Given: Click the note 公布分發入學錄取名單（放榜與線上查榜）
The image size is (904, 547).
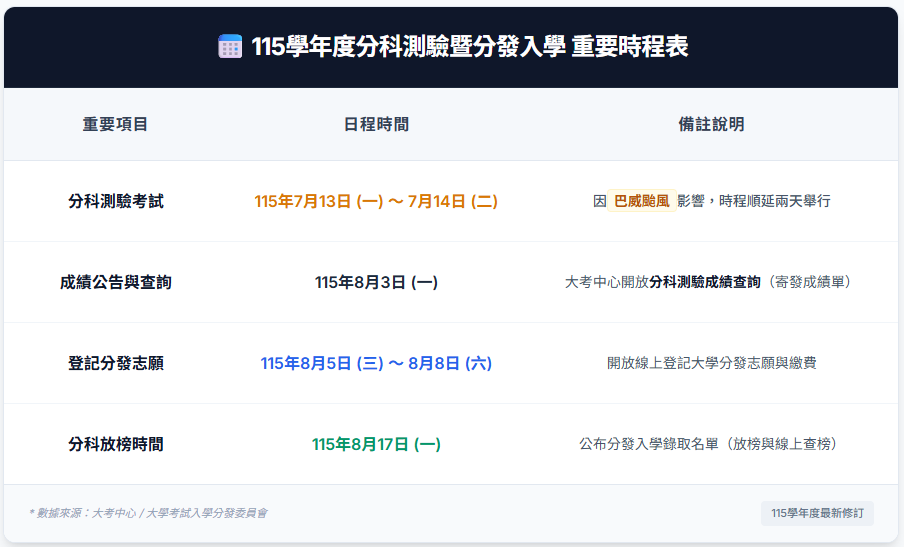Looking at the screenshot, I should (711, 444).
